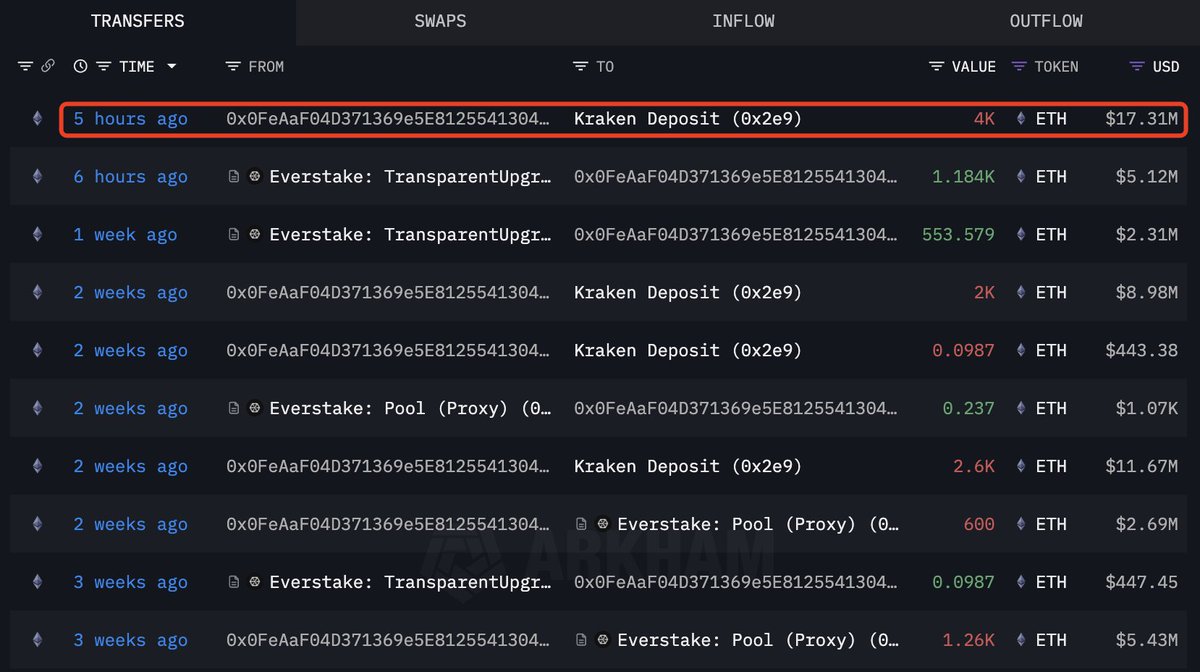Image resolution: width=1200 pixels, height=672 pixels.
Task: Open the TIME column filter icon
Action: point(103,66)
